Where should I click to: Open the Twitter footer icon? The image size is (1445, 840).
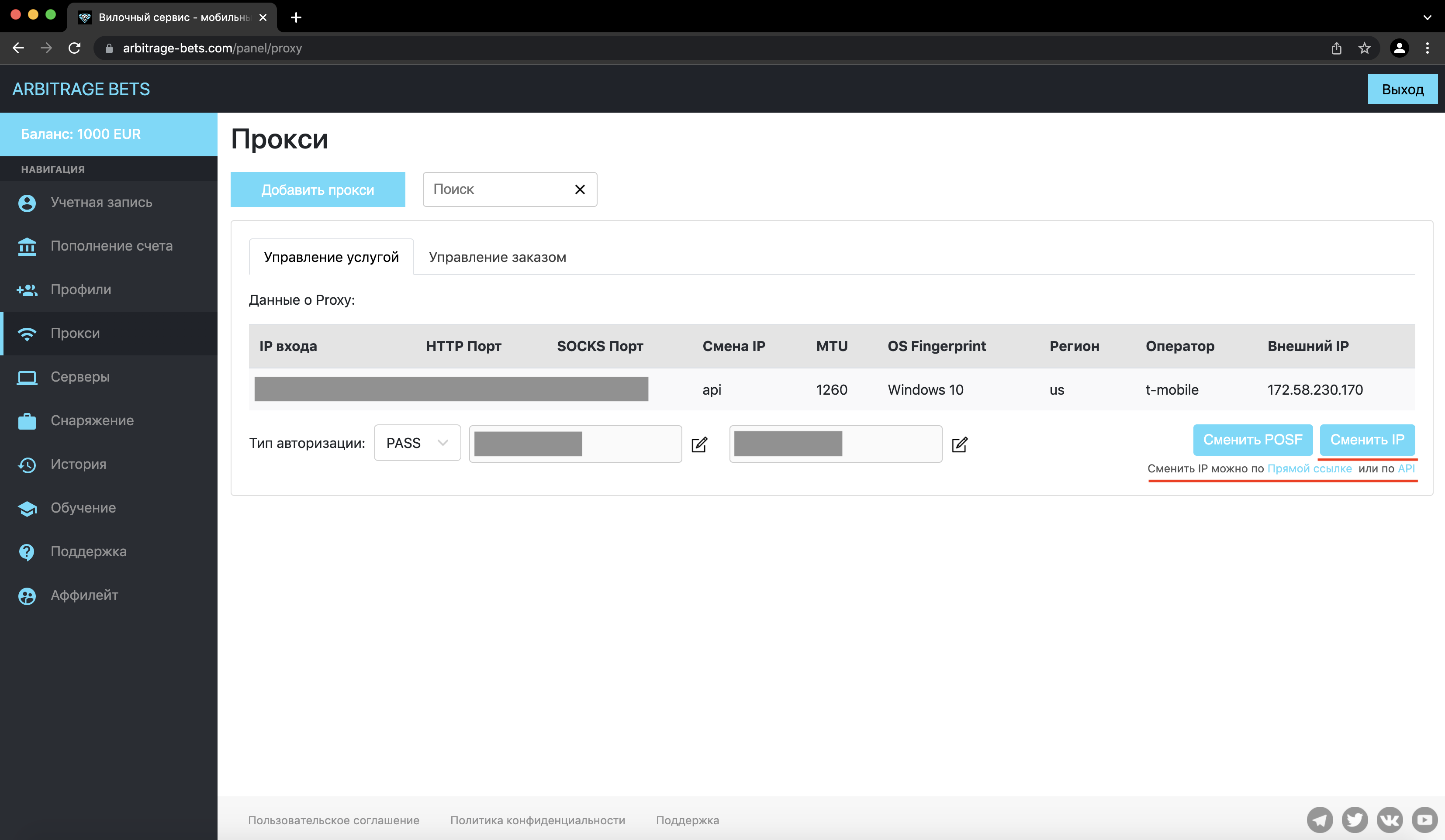1355,820
